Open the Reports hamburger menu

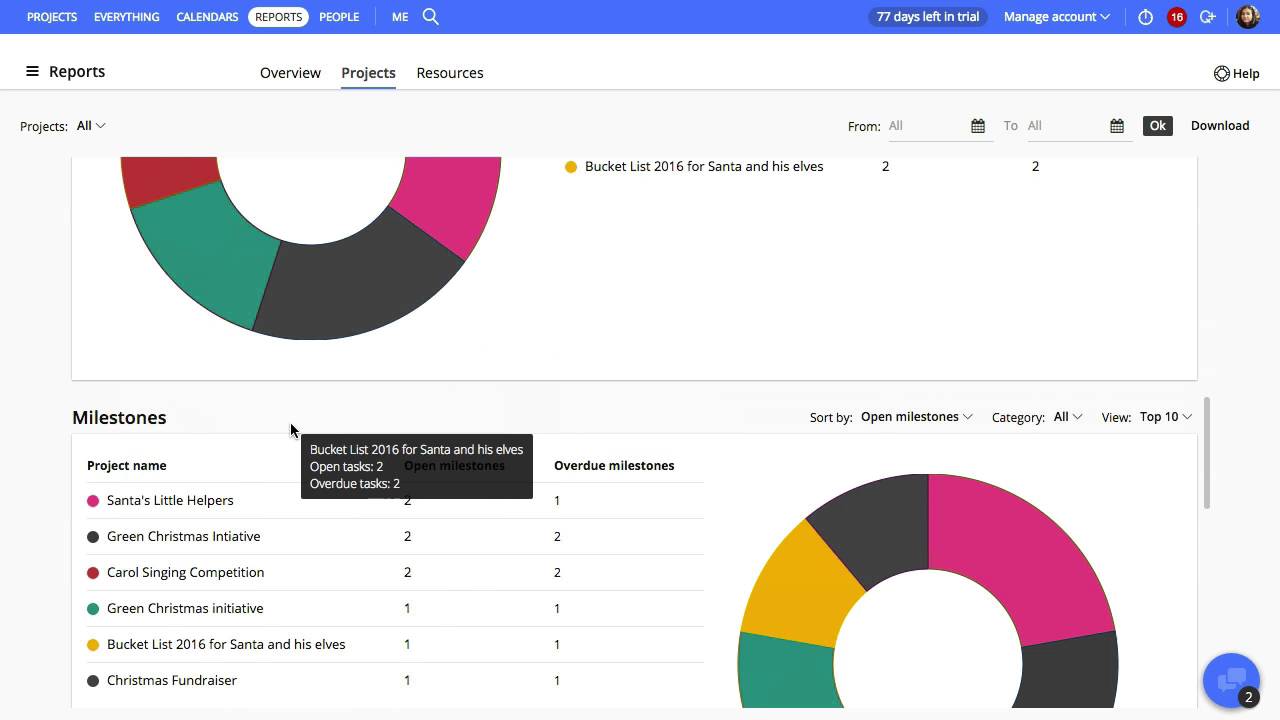click(x=32, y=71)
